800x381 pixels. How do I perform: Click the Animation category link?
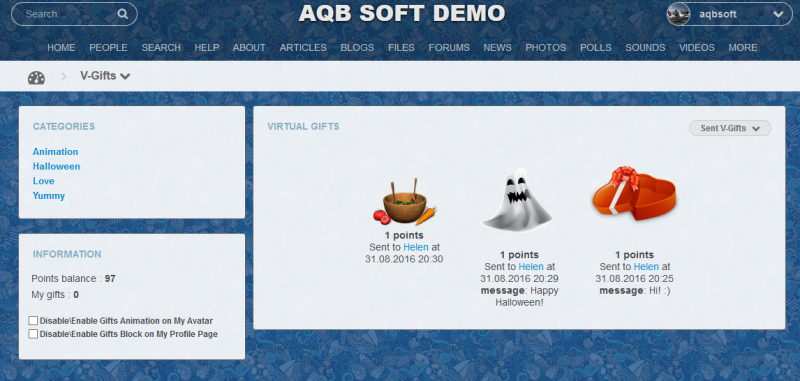pyautogui.click(x=56, y=151)
